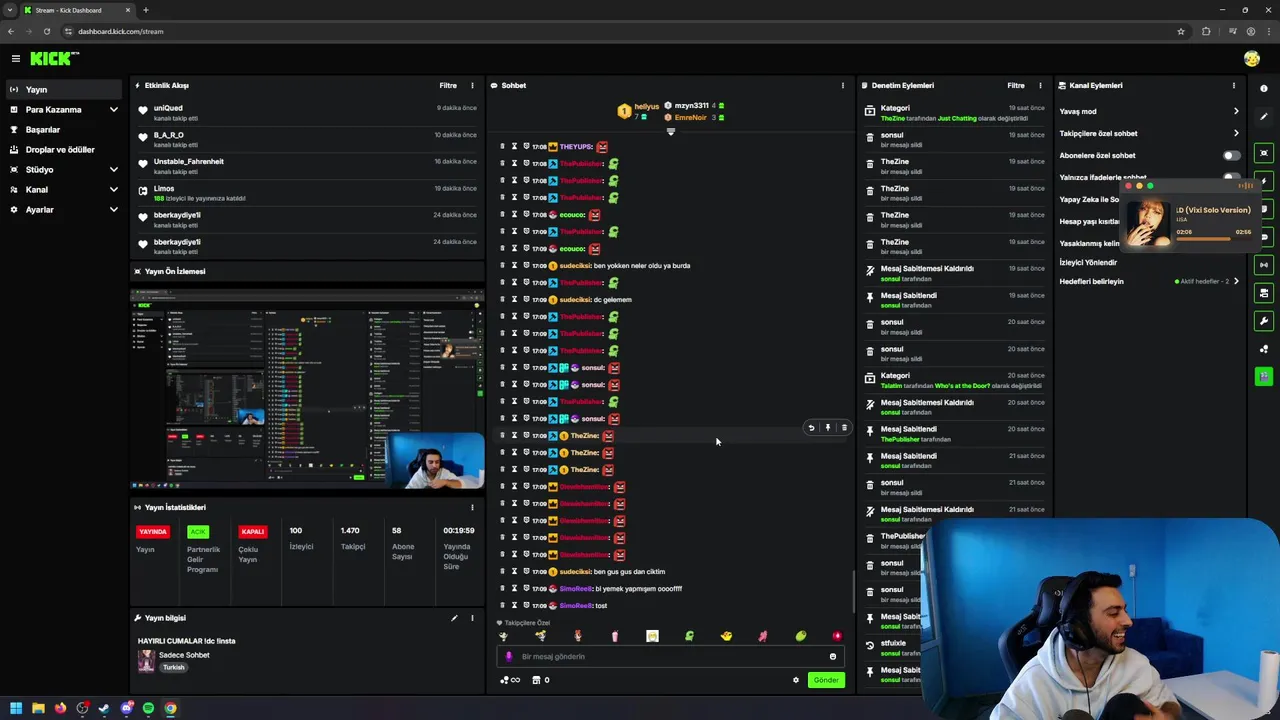Screen dimensions: 1280x720
Task: Click the shop icon below message box
Action: [x=536, y=680]
